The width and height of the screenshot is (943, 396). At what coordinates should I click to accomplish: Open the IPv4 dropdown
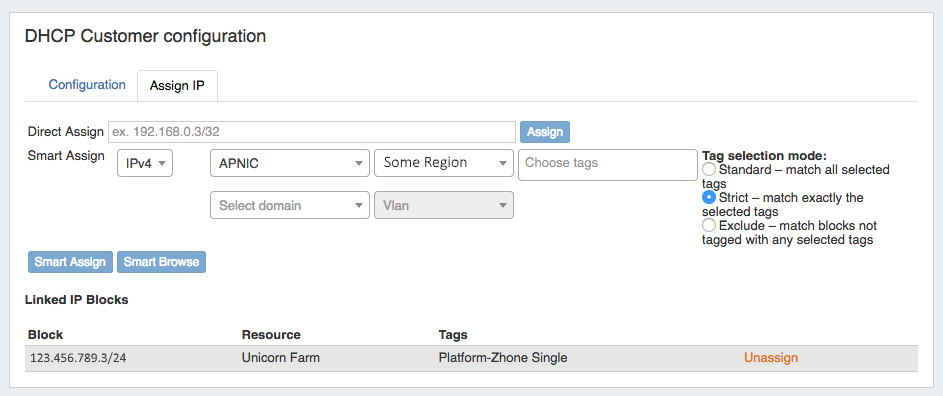[x=145, y=163]
